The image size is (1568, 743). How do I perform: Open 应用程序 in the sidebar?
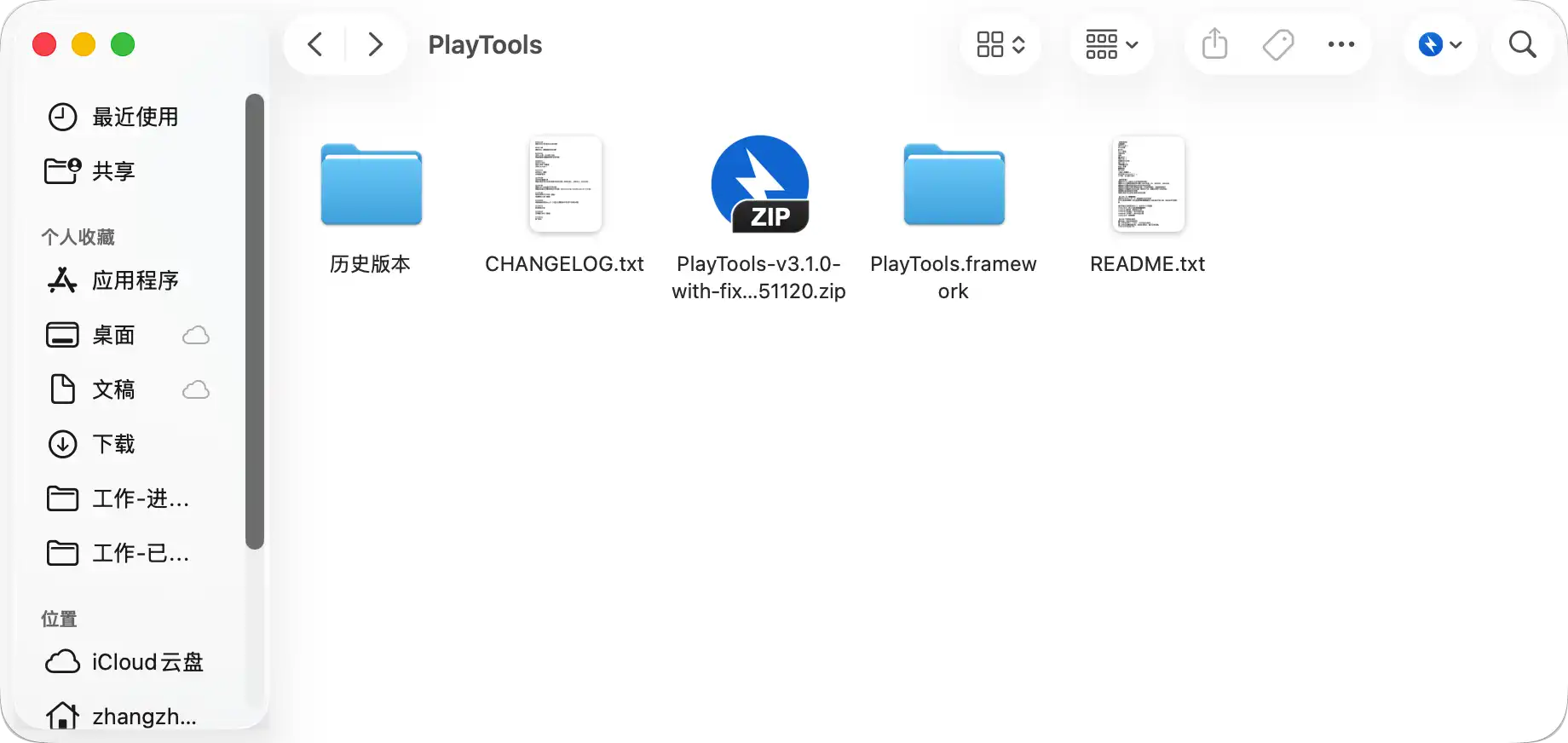point(135,280)
